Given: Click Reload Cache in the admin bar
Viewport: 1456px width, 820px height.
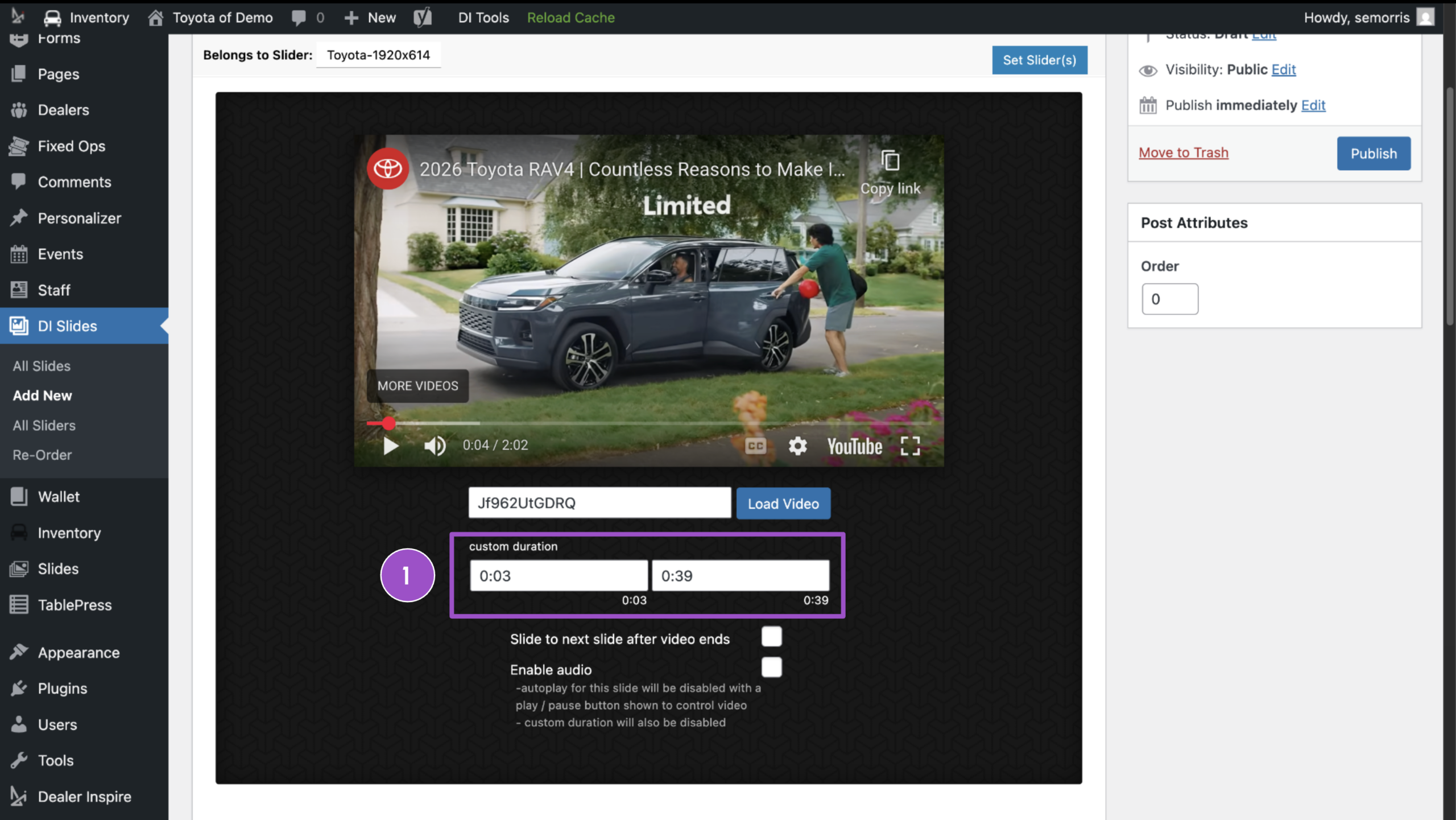Looking at the screenshot, I should (x=570, y=18).
